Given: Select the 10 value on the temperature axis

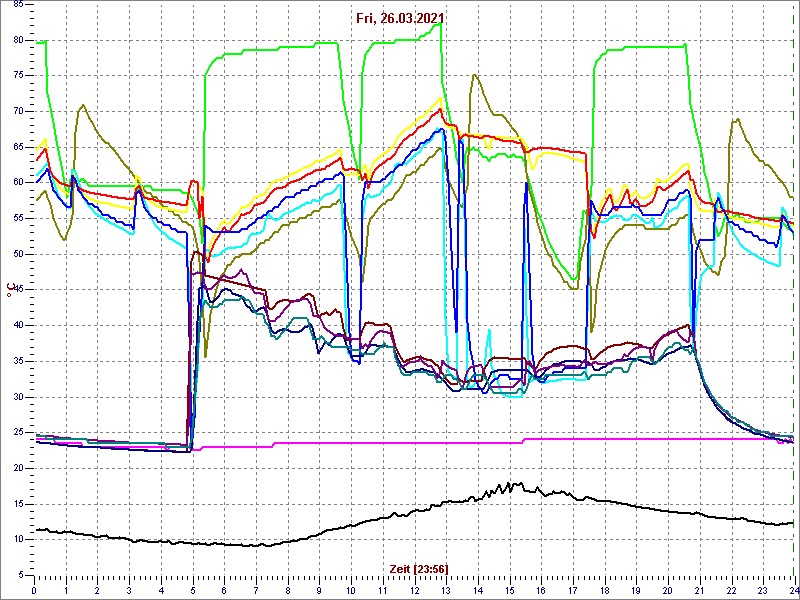Looking at the screenshot, I should click(17, 540).
